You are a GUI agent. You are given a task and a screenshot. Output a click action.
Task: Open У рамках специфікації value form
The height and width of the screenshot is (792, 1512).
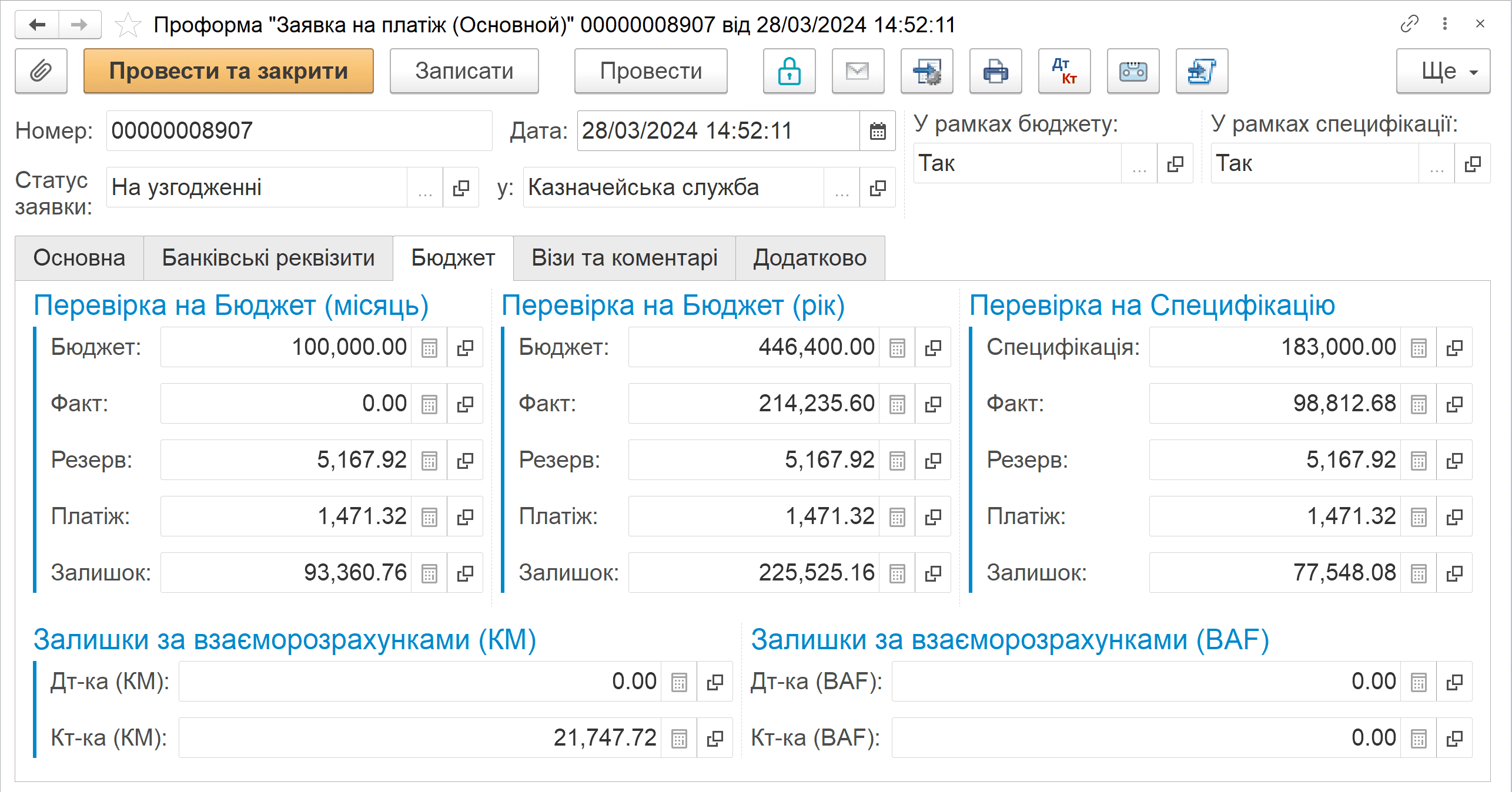[1473, 163]
